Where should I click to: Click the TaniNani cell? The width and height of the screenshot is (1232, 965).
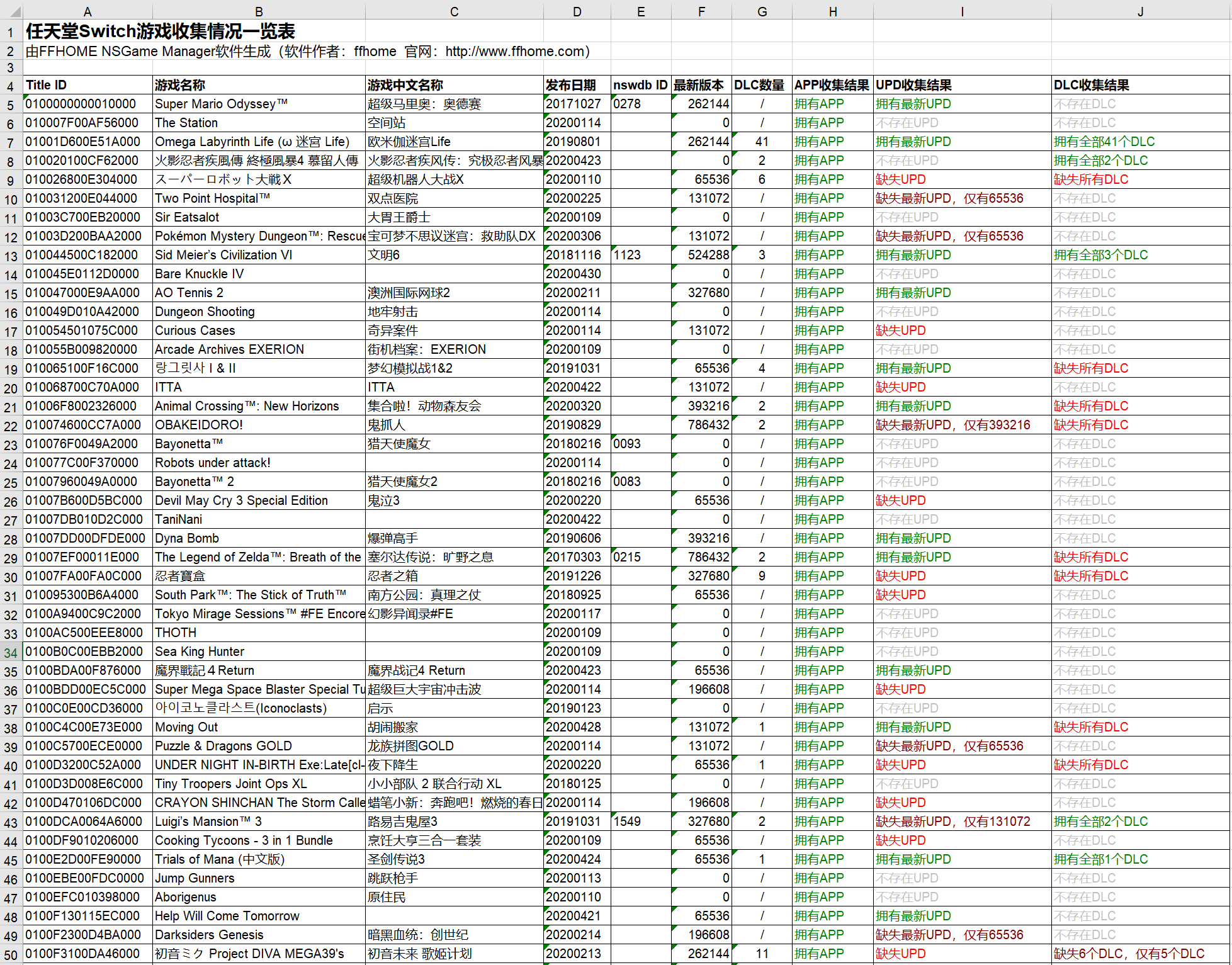click(259, 519)
